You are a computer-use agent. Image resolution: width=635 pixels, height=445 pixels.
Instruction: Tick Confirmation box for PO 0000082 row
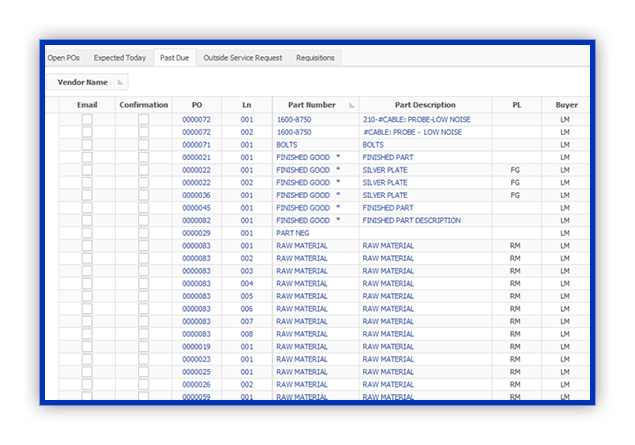(143, 220)
